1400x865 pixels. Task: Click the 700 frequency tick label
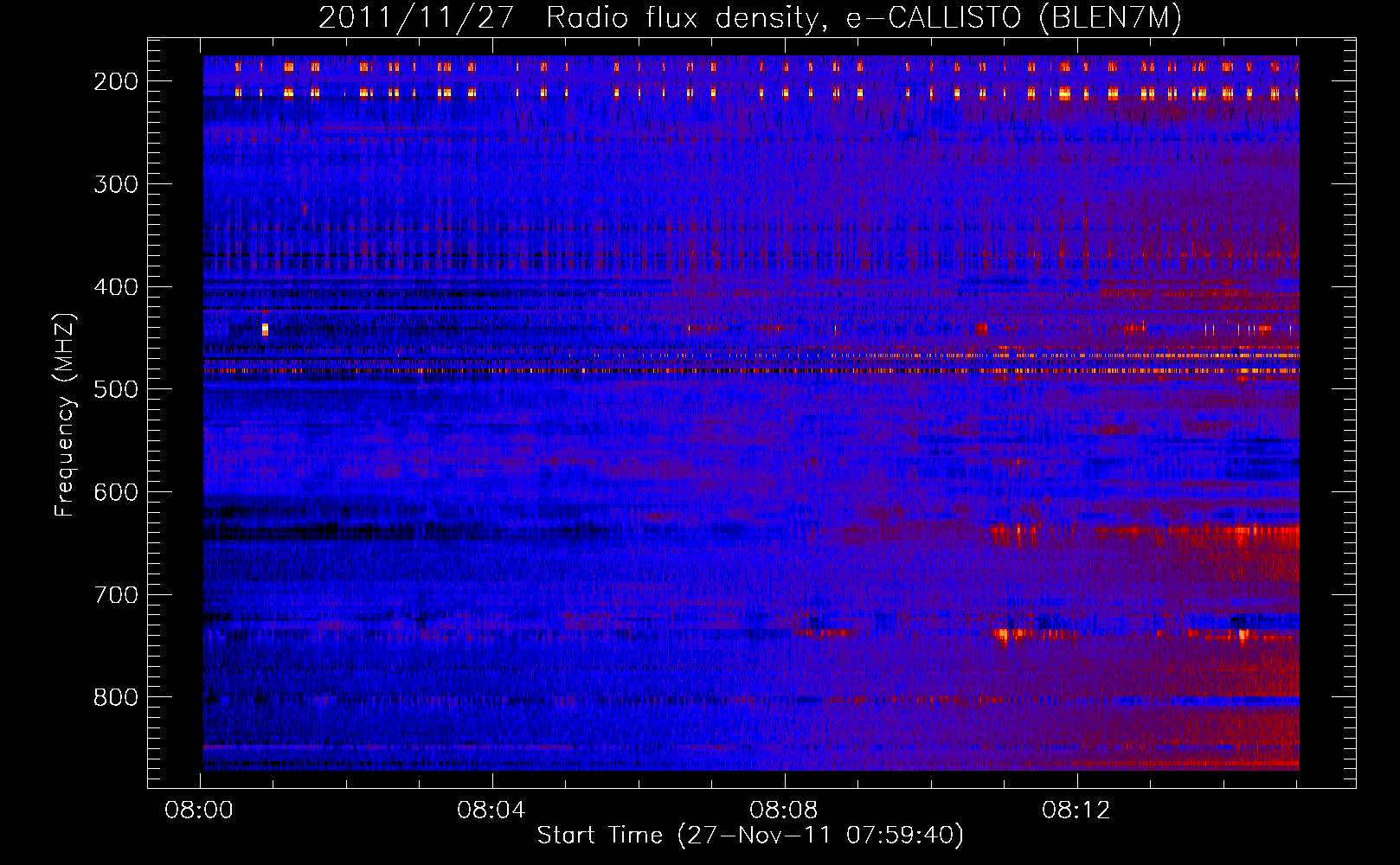click(115, 595)
